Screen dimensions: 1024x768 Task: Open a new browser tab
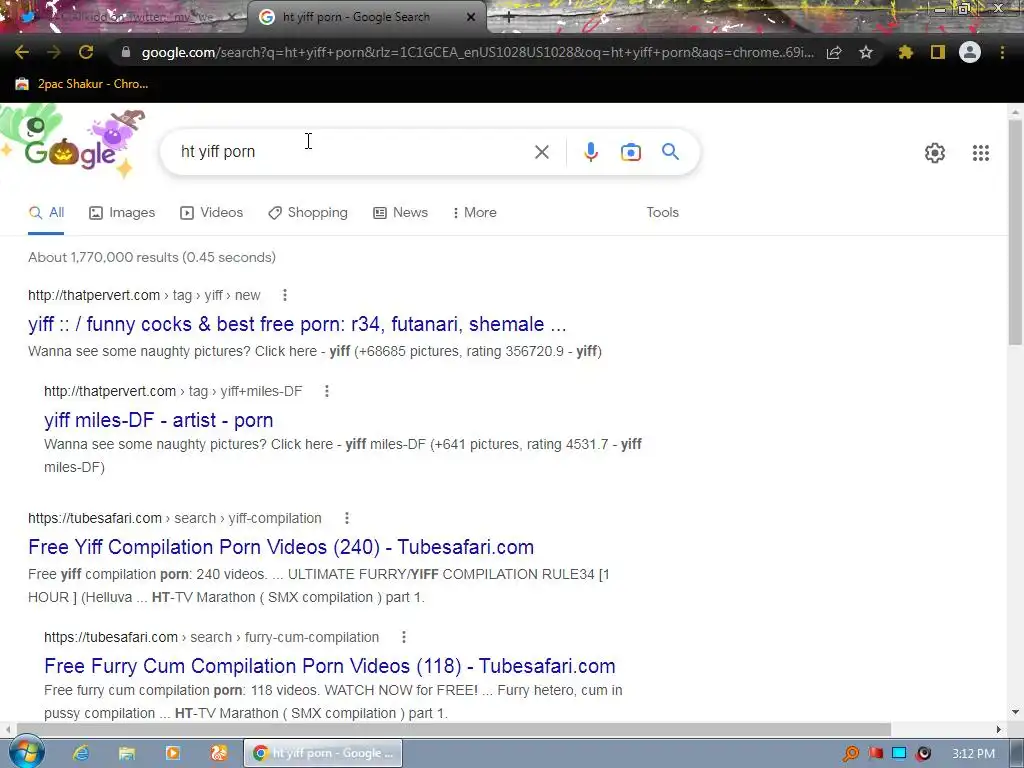pyautogui.click(x=509, y=17)
